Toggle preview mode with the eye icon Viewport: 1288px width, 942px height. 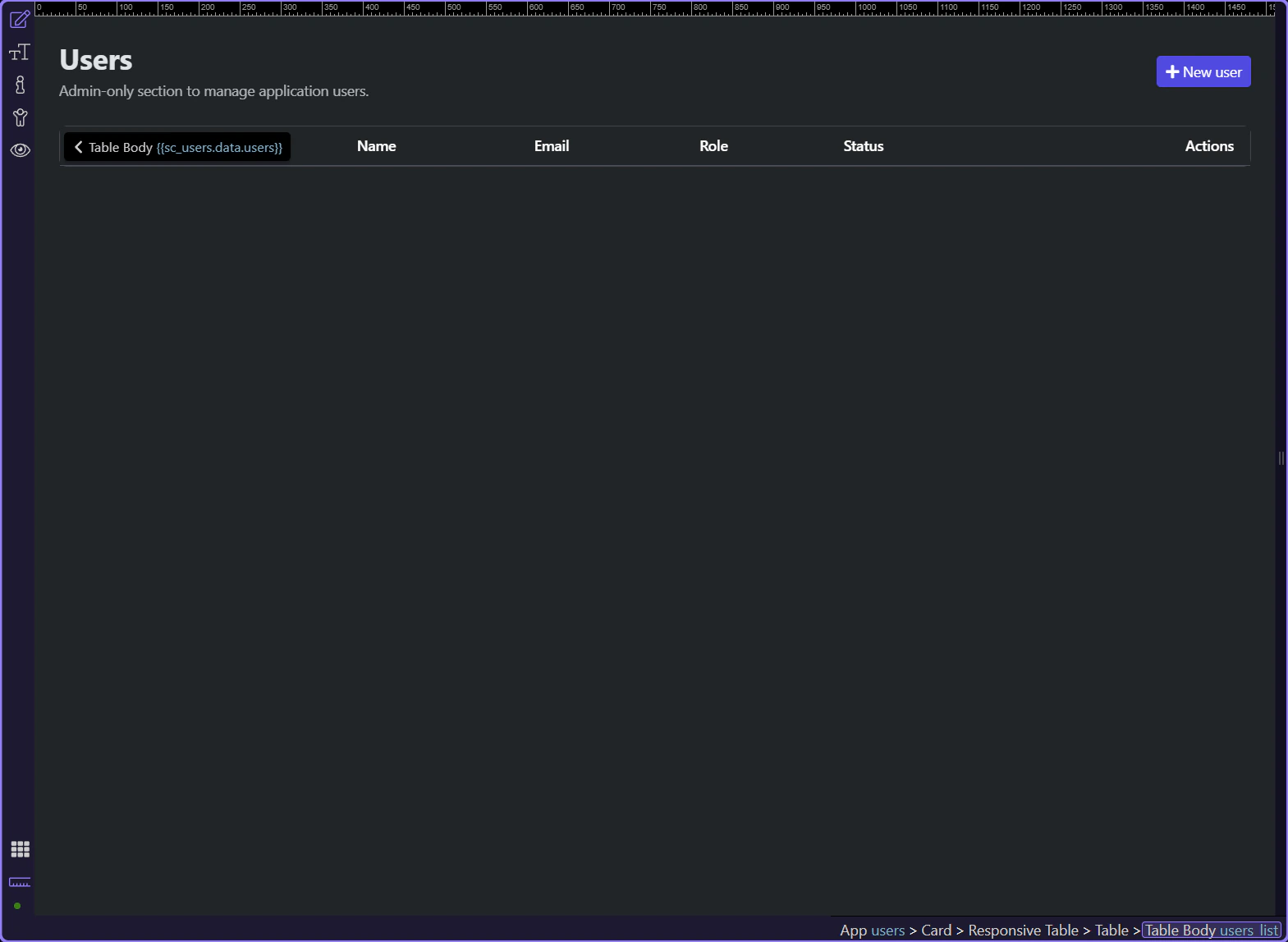[x=20, y=150]
